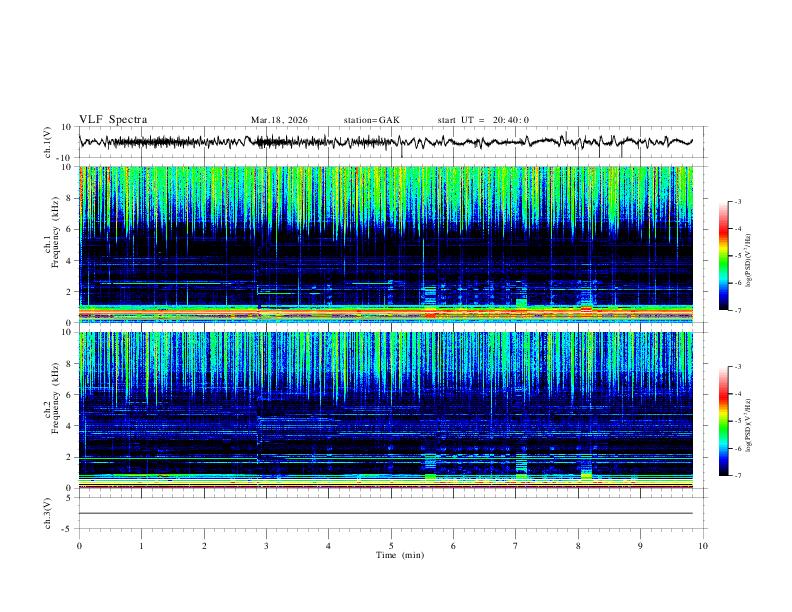
Task: Click the "-5" tick on ch.2 color bar
Action: click(737, 421)
